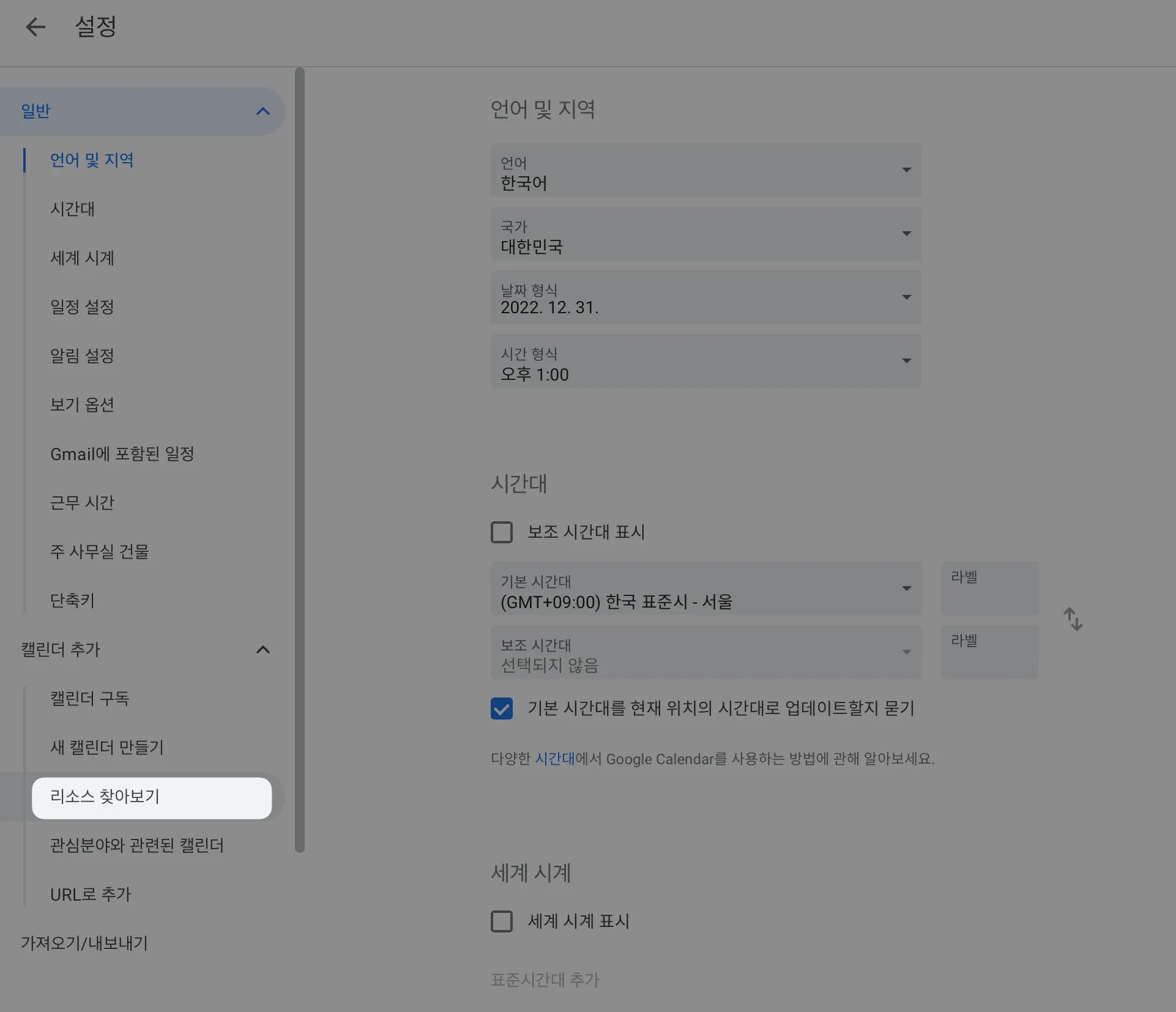
Task: Open the 언어 dropdown showing 한국어
Action: (705, 171)
